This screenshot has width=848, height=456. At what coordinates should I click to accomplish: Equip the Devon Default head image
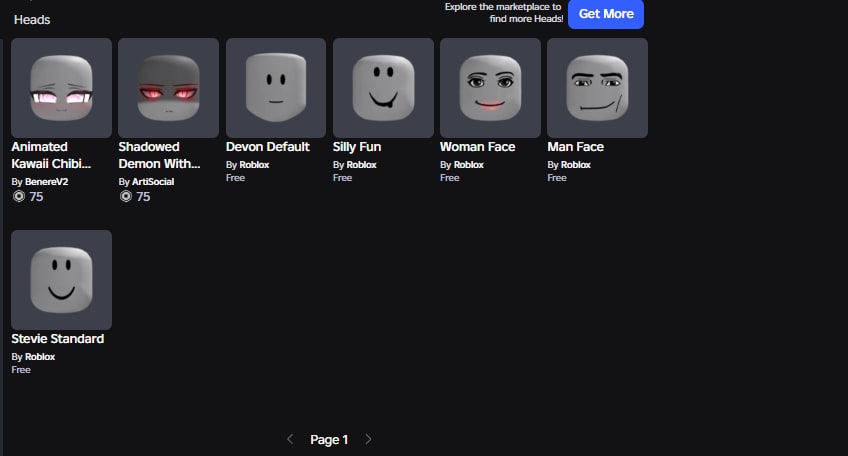[276, 88]
